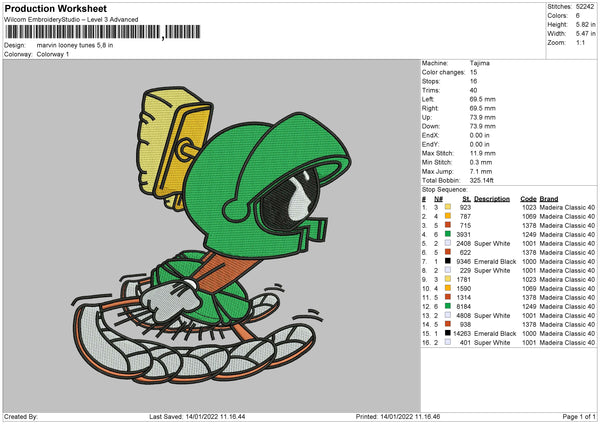The image size is (600, 424).
Task: Select the black swatch in stop row 15
Action: click(448, 333)
